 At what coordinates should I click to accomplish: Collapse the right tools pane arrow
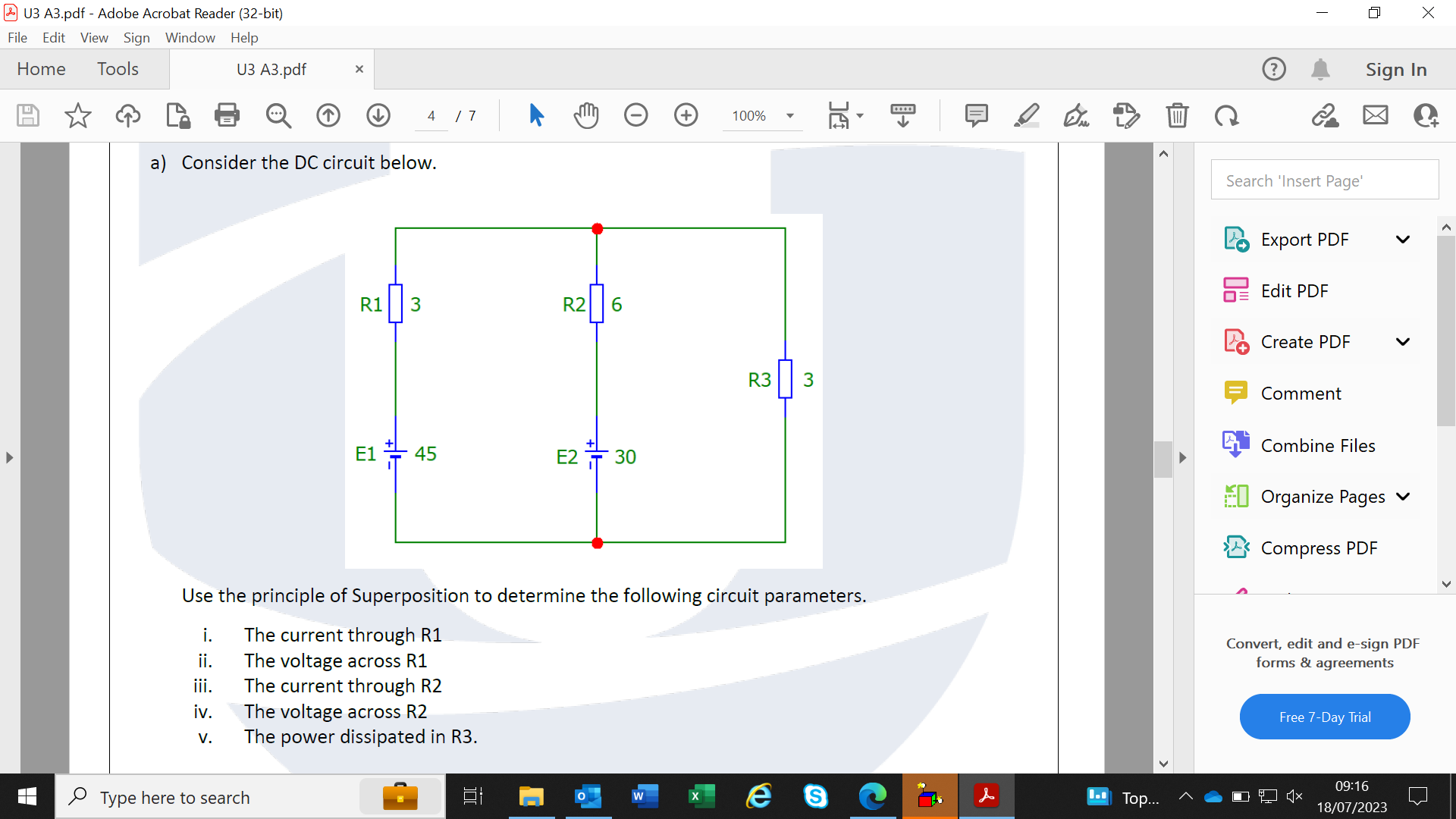pyautogui.click(x=1182, y=457)
